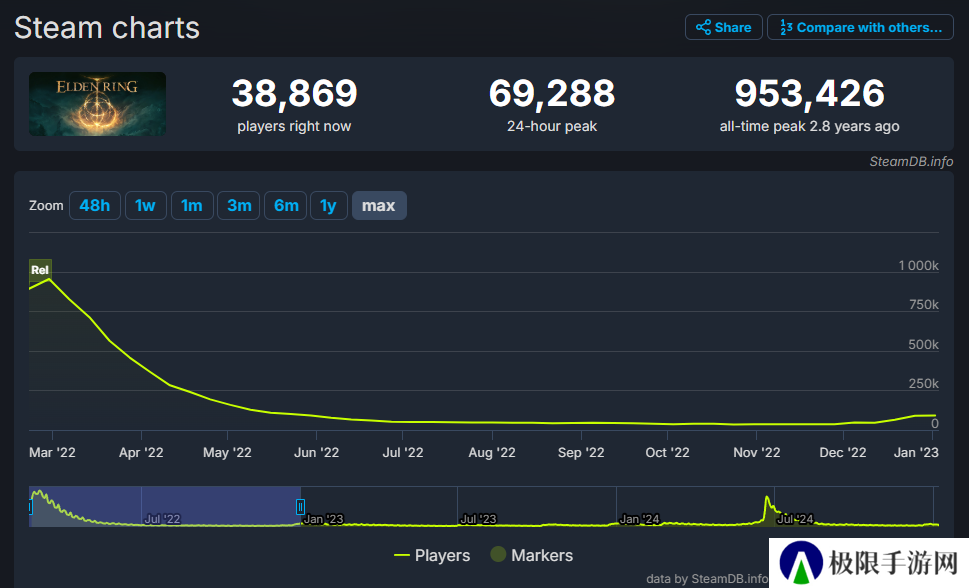Set chart zoom to 1m
969x588 pixels.
[192, 205]
